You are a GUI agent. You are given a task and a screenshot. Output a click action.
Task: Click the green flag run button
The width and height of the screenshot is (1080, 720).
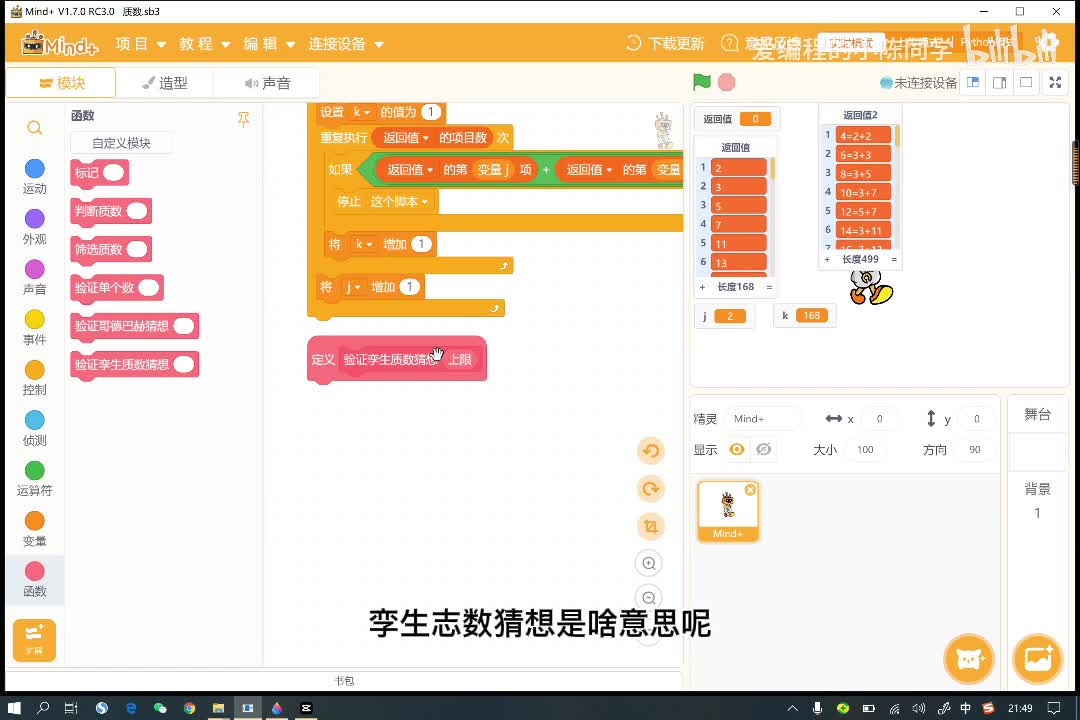(x=701, y=82)
